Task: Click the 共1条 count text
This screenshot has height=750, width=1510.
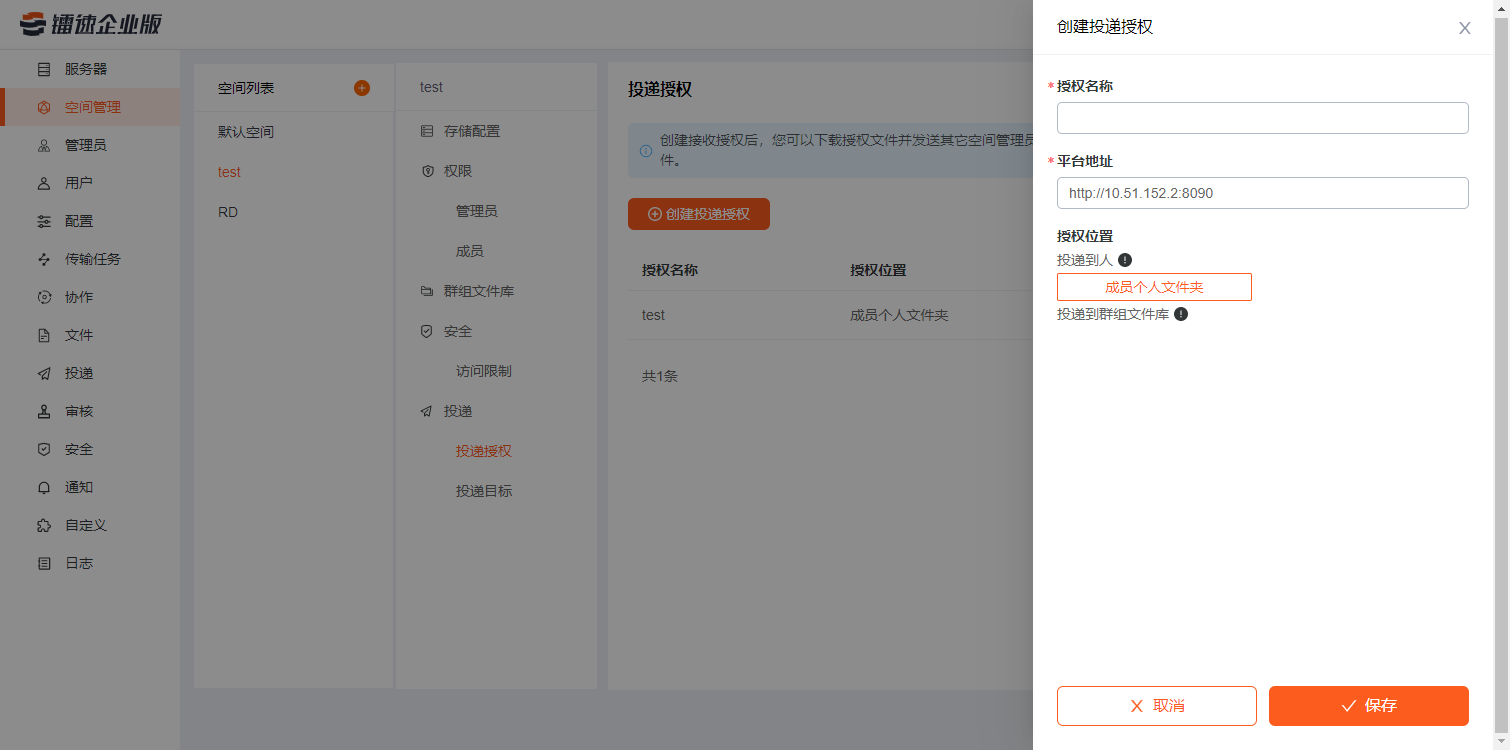Action: coord(660,376)
